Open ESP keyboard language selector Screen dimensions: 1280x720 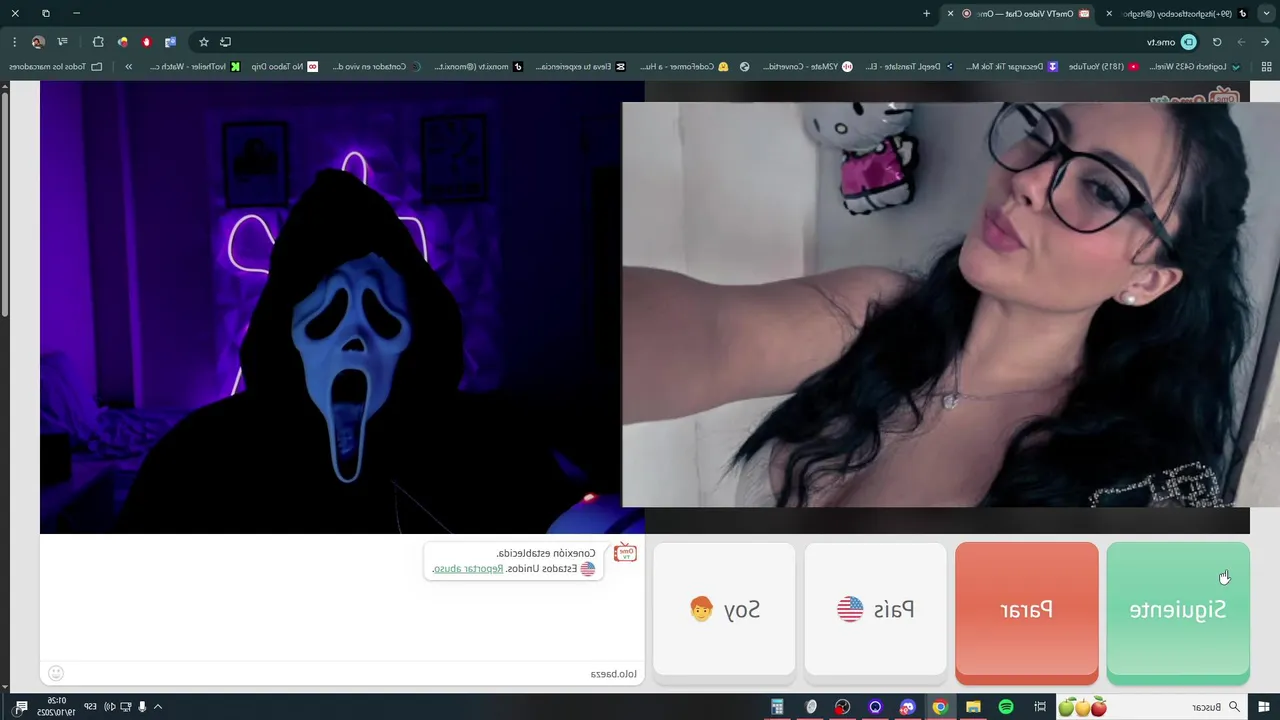(90, 707)
